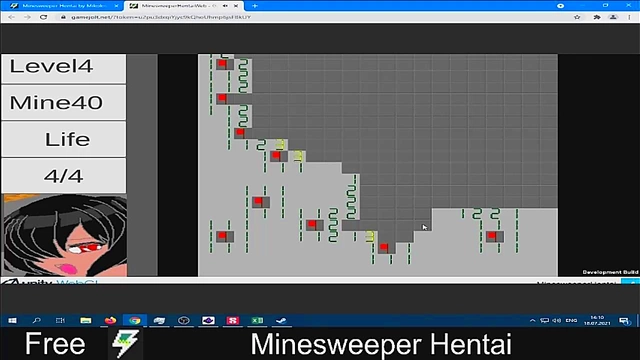Image resolution: width=640 pixels, height=360 pixels.
Task: Open Windows taskbar search
Action: [37, 320]
